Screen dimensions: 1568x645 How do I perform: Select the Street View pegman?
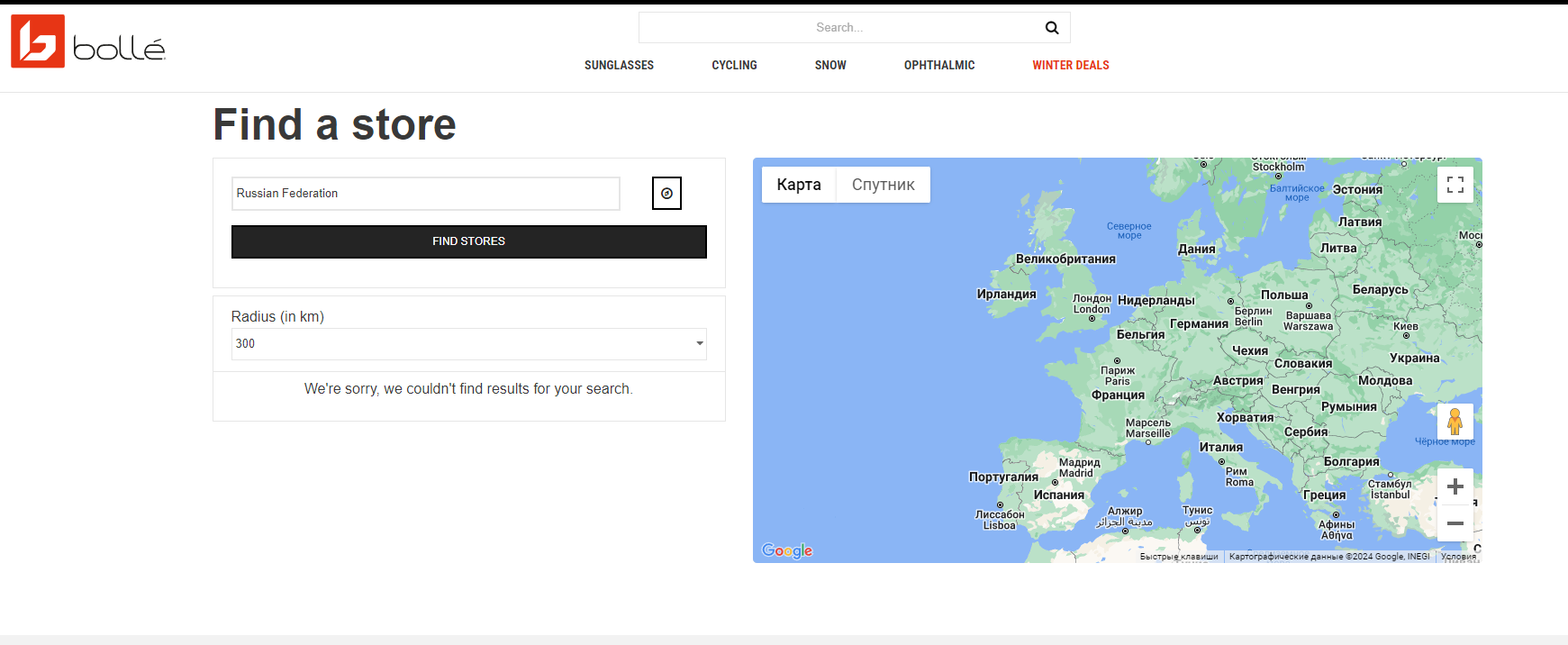1455,421
